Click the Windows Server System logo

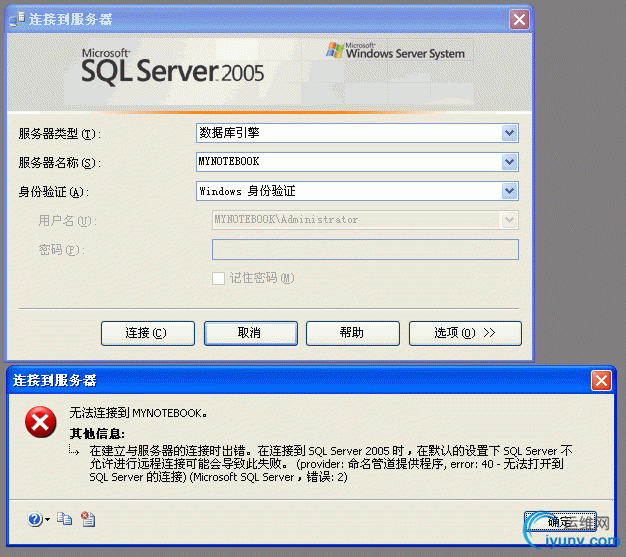[x=396, y=51]
